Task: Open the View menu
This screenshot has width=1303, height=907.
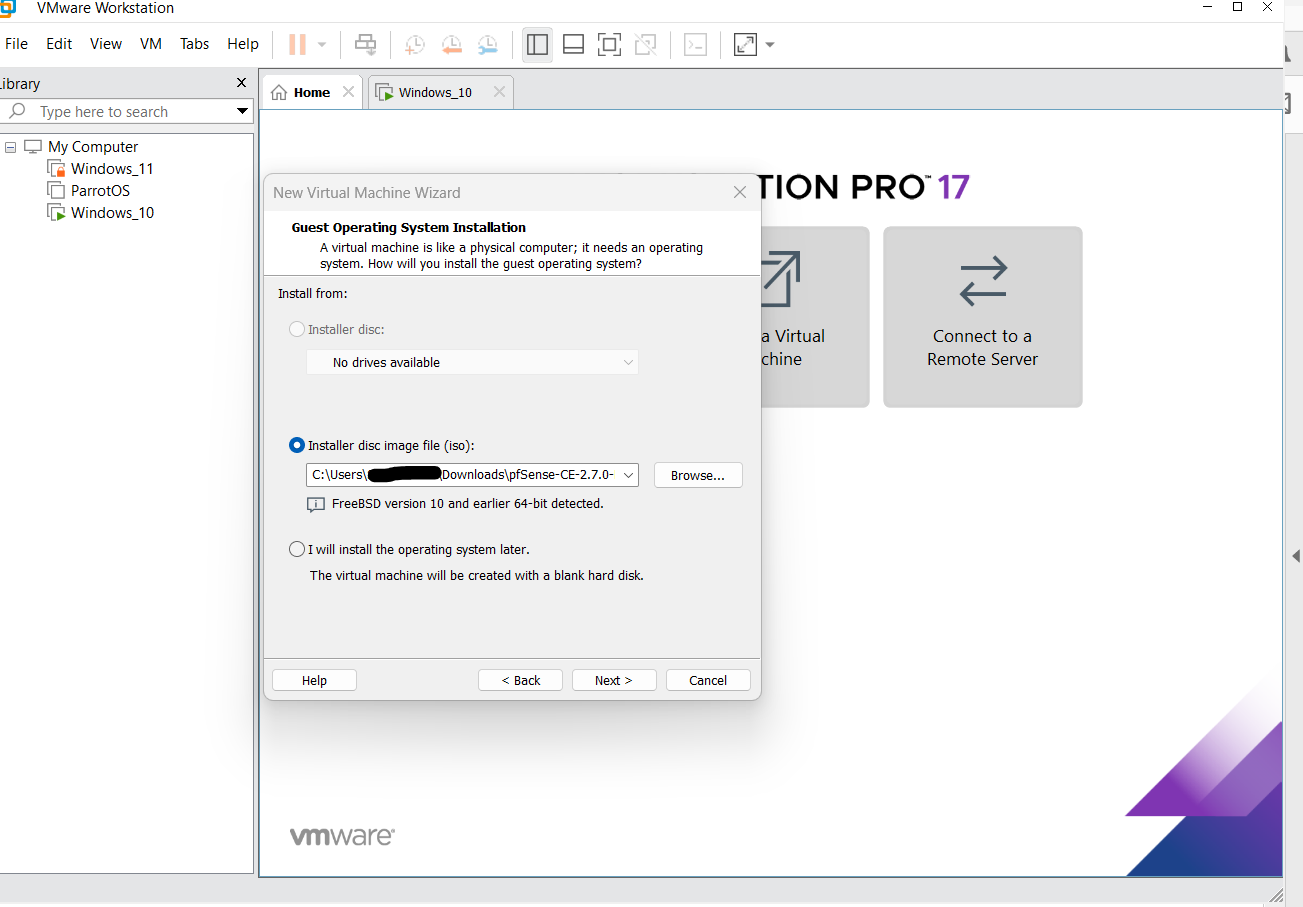Action: [106, 44]
